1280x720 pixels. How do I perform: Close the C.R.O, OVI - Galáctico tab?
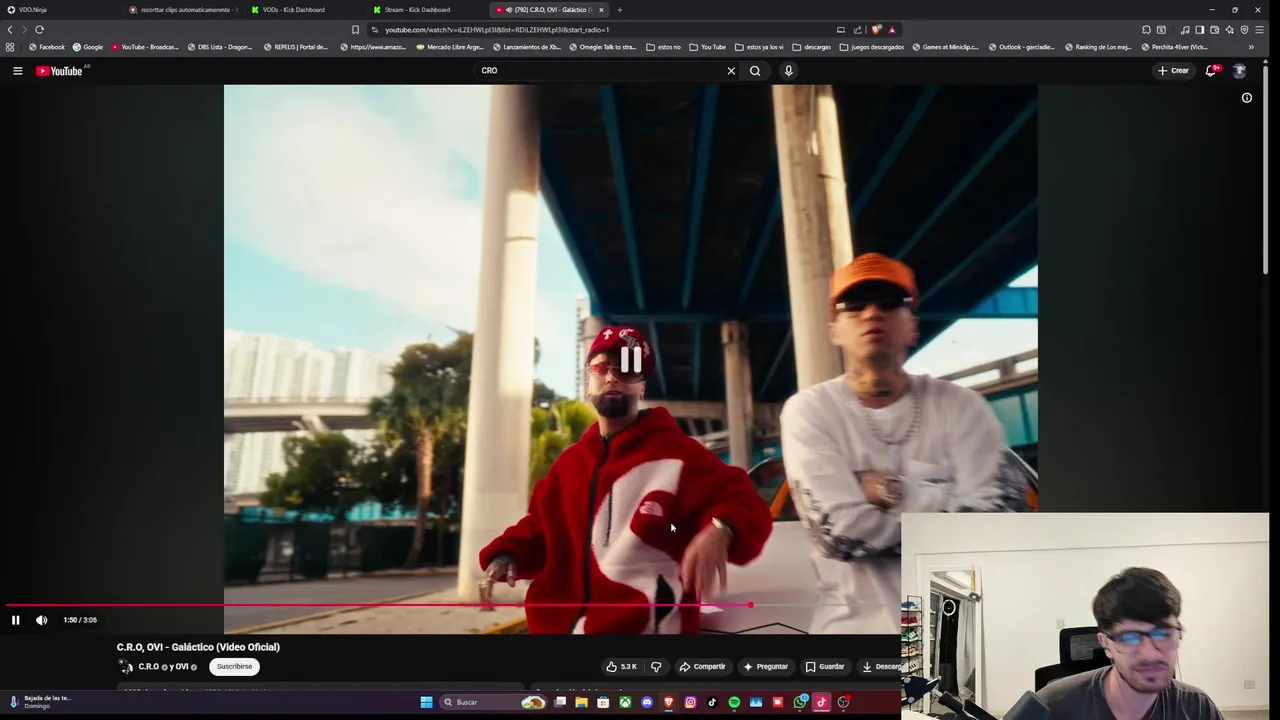[x=601, y=10]
